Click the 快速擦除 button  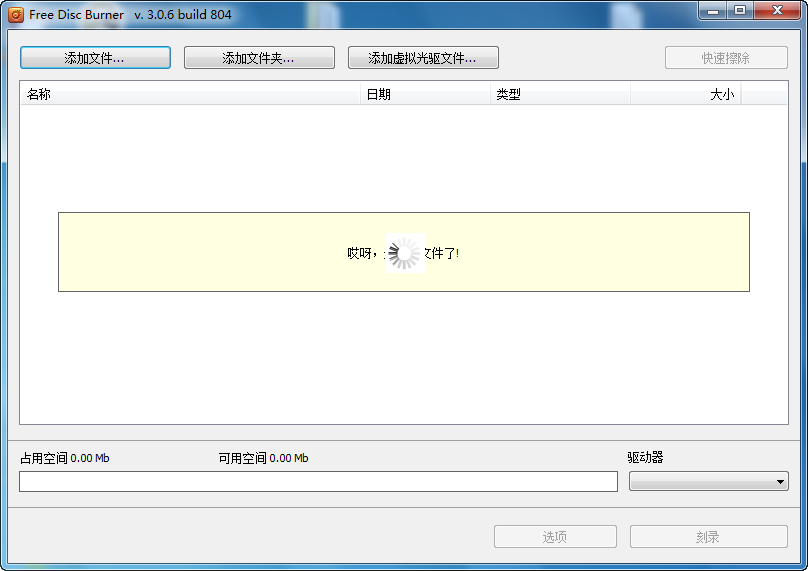(726, 58)
